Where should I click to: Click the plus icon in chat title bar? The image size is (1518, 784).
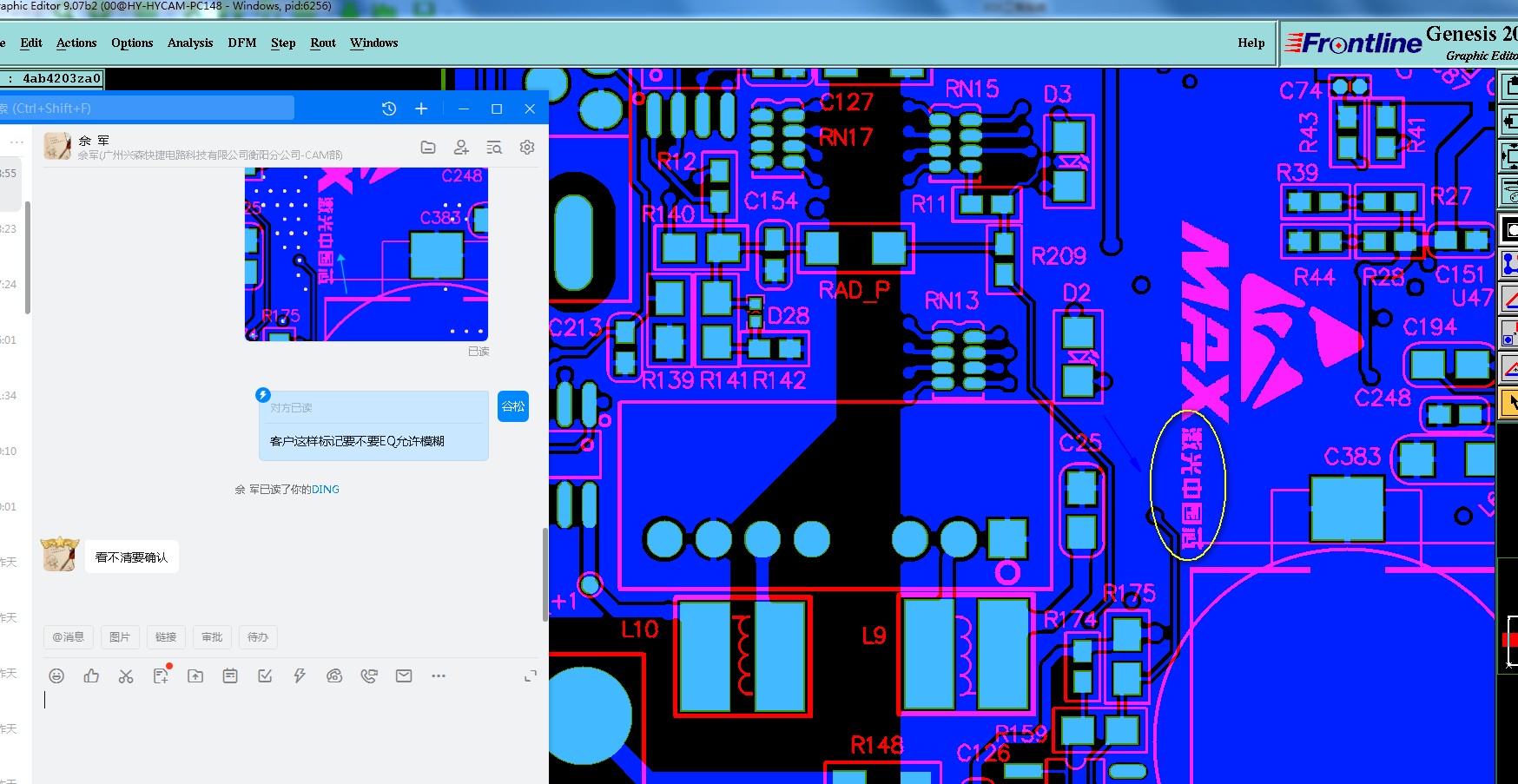coord(421,109)
